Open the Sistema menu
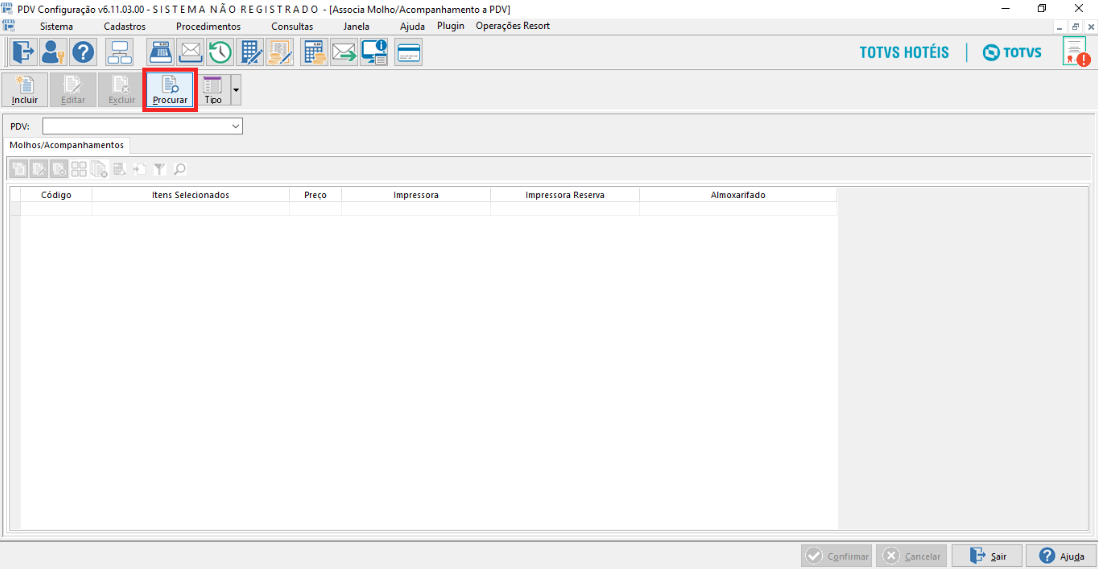Viewport: 1098px width, 569px height. click(x=56, y=26)
